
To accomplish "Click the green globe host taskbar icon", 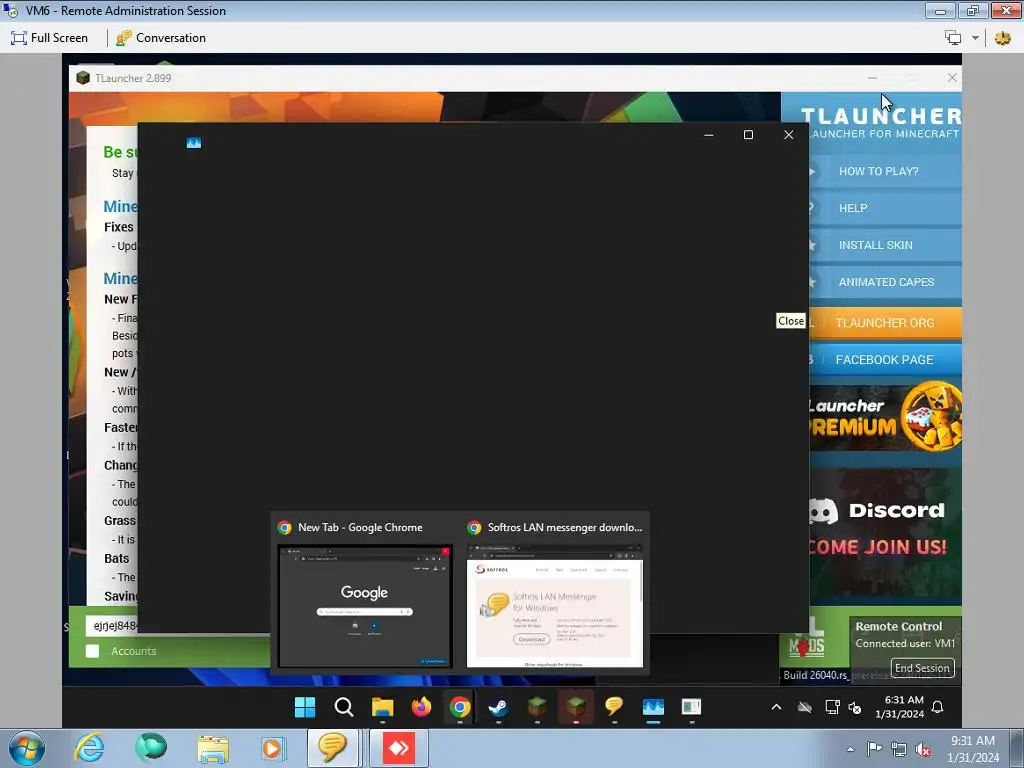I will 151,748.
